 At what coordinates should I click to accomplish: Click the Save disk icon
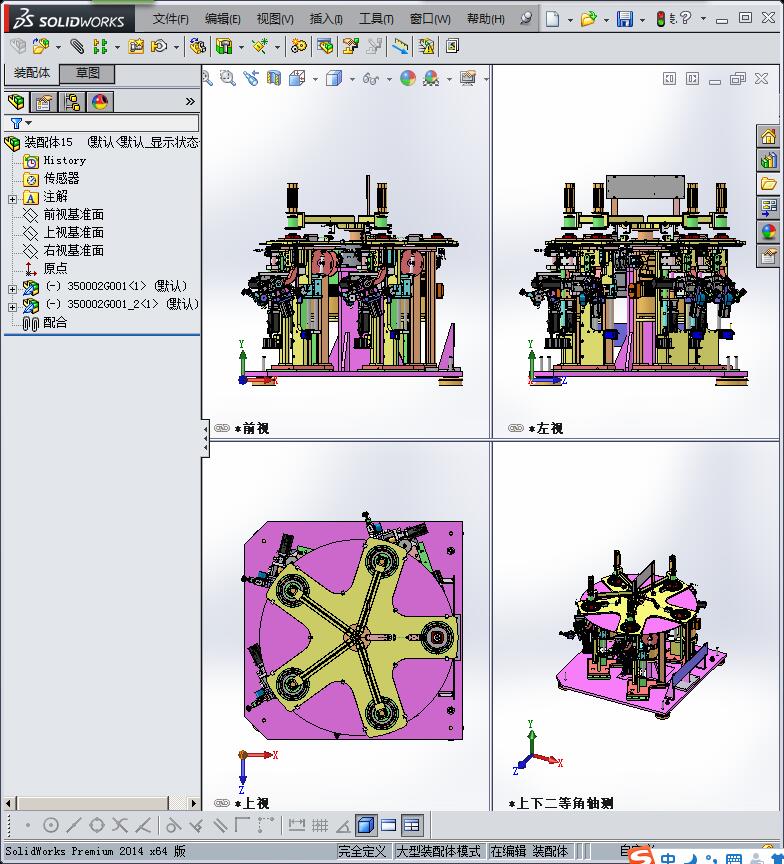[625, 19]
